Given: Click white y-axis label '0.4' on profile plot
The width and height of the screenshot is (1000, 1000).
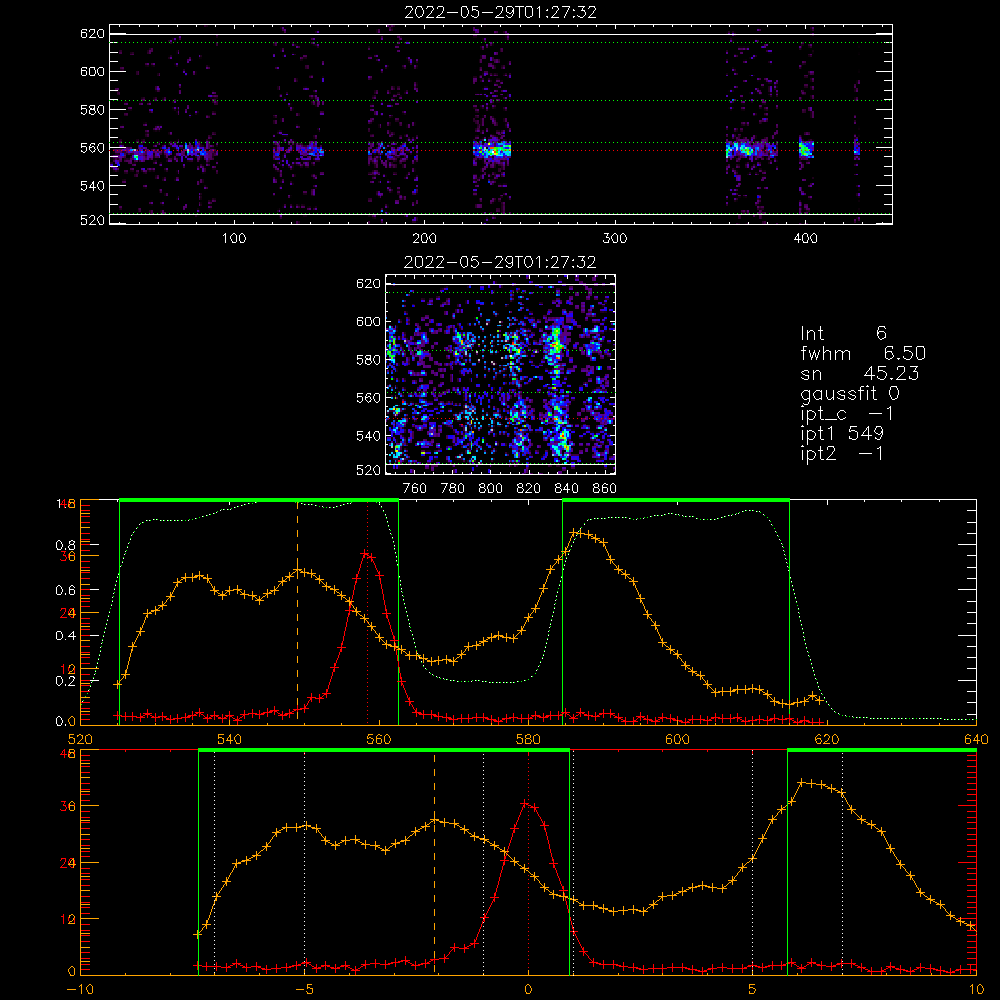Looking at the screenshot, I should 66,636.
